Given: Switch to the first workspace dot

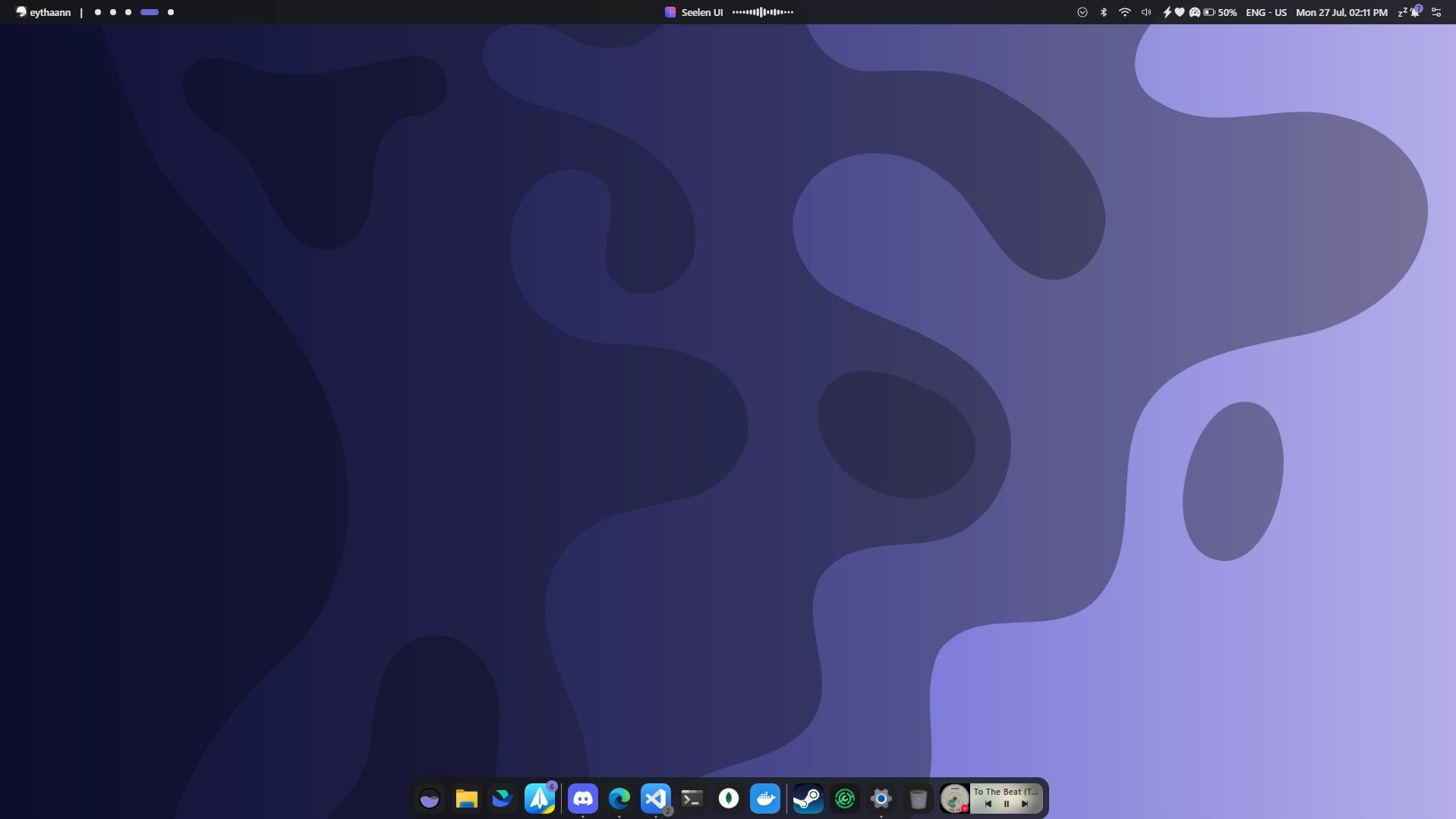Looking at the screenshot, I should point(98,12).
